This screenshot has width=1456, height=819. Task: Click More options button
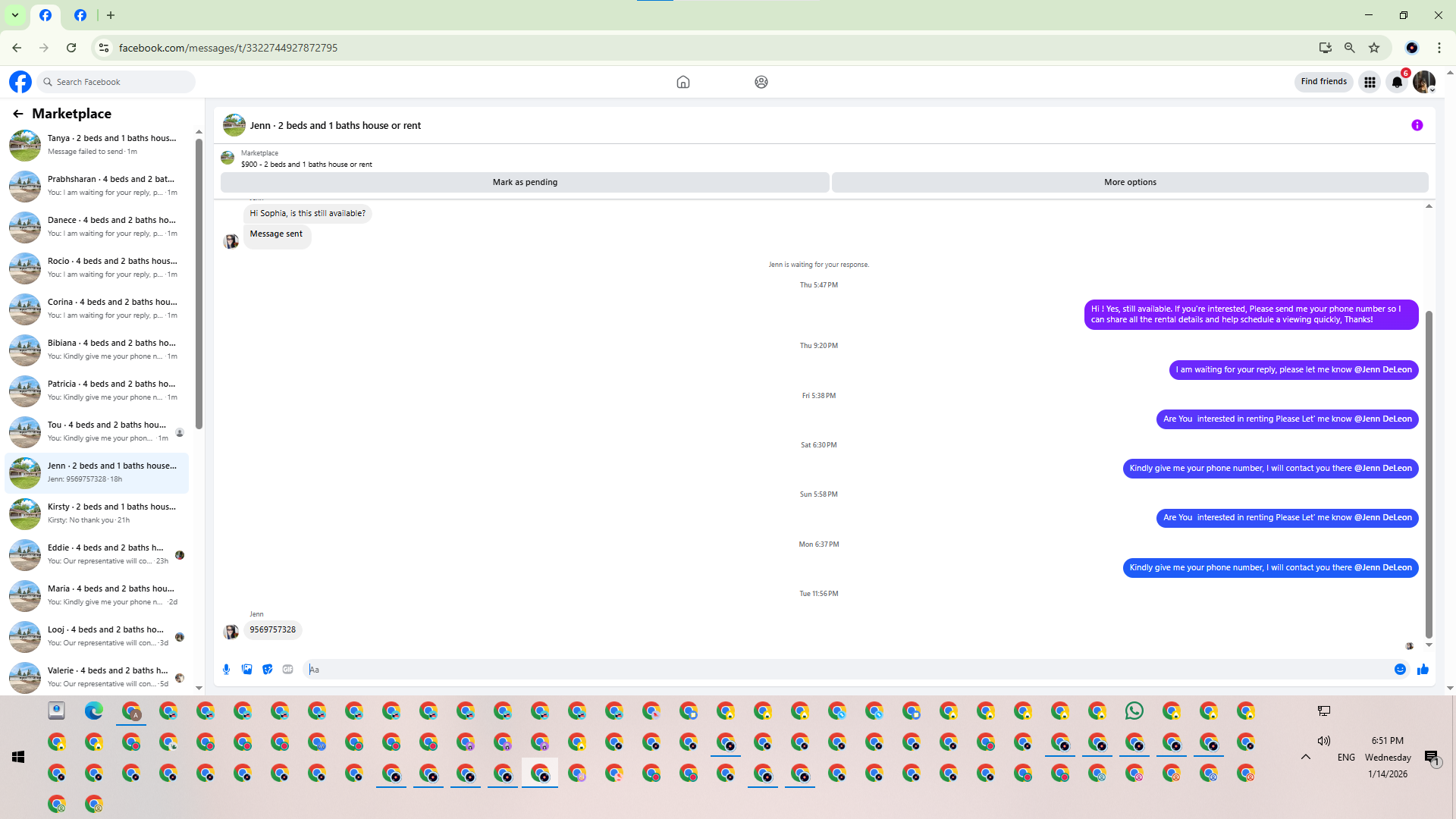coord(1129,183)
